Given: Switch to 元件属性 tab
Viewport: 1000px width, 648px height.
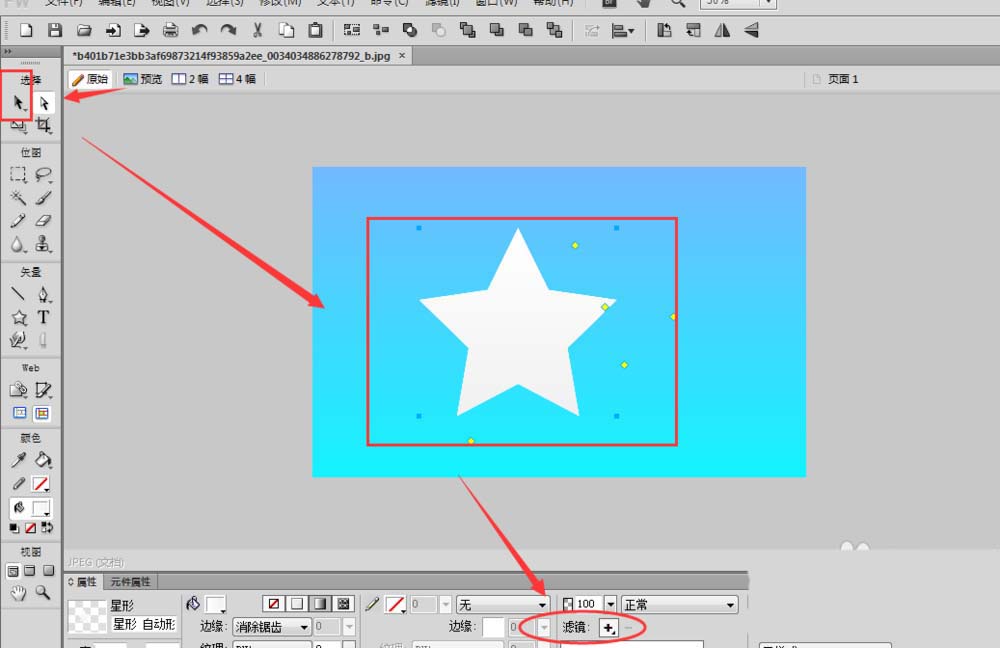Looking at the screenshot, I should tap(130, 581).
